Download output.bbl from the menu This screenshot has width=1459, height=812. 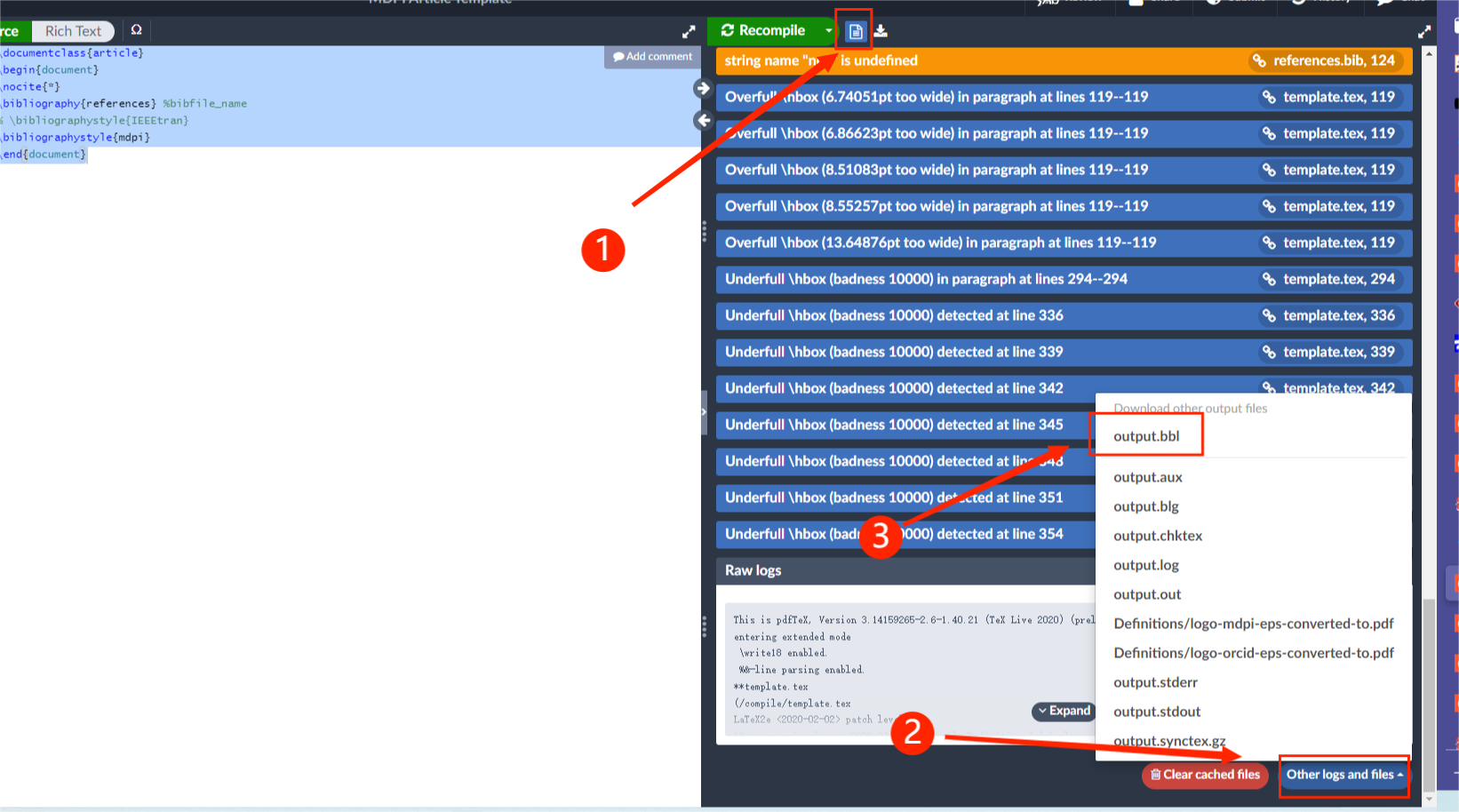[1146, 436]
